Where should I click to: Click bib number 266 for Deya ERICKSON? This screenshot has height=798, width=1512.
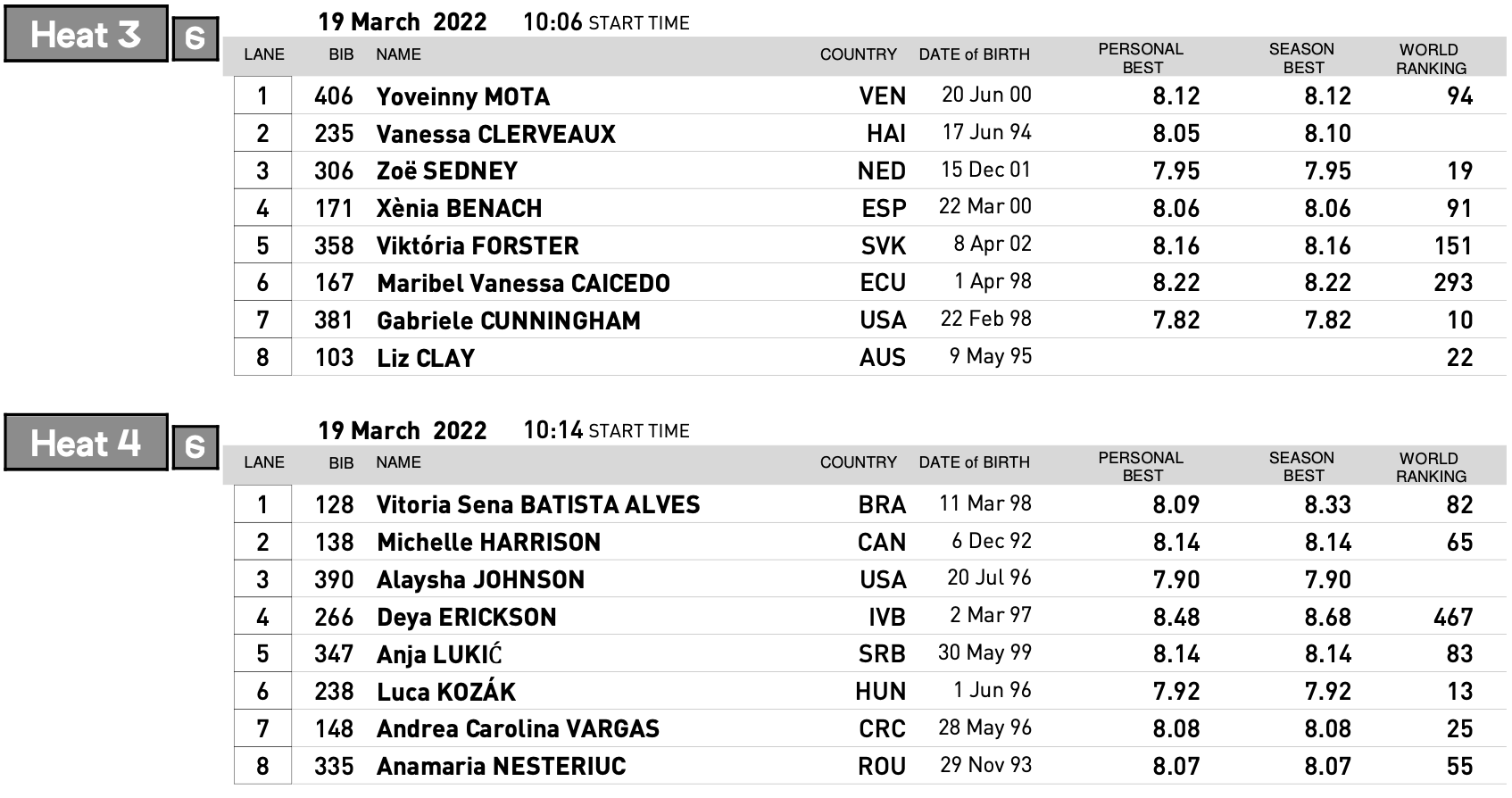[334, 617]
